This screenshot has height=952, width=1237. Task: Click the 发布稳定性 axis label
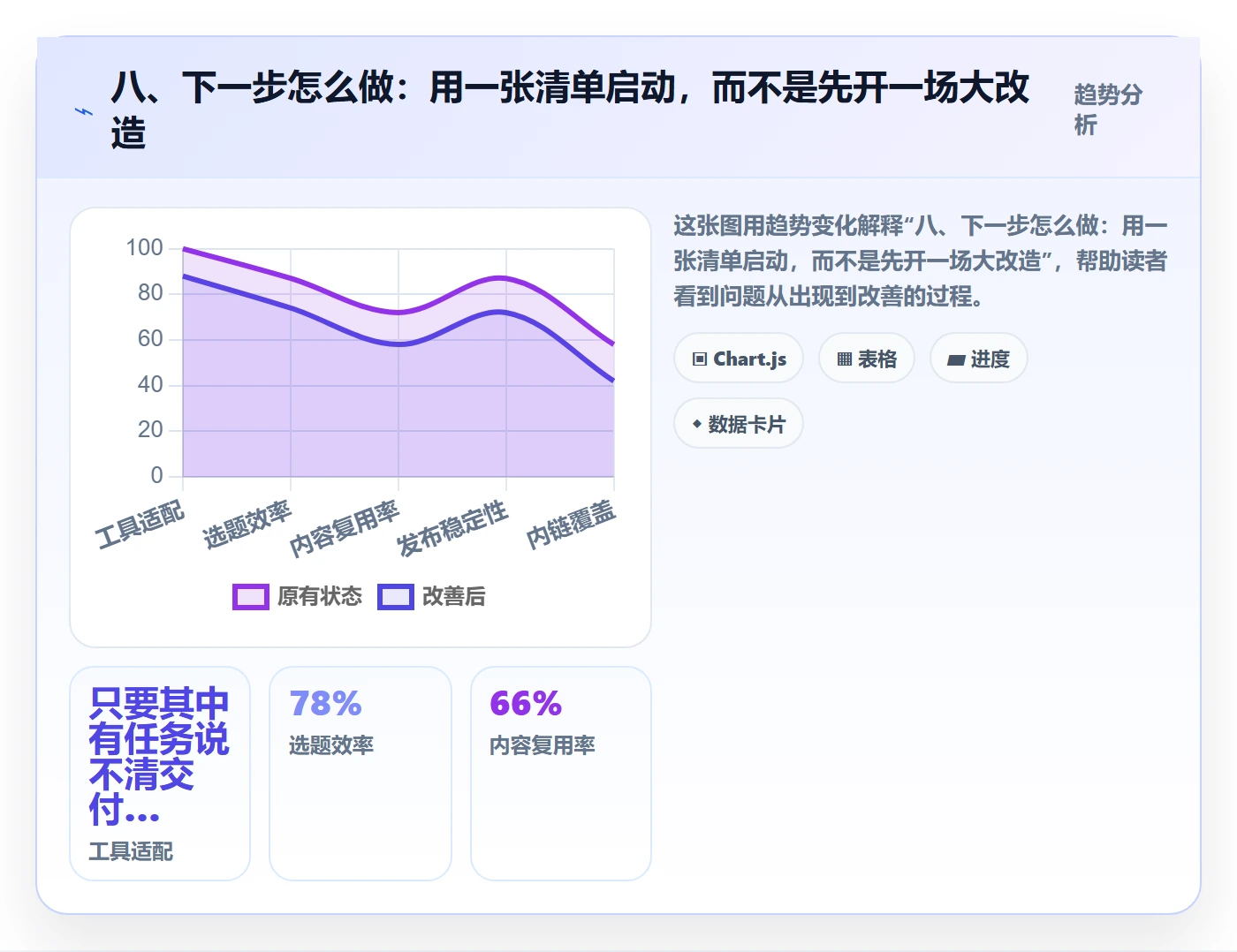tap(452, 529)
